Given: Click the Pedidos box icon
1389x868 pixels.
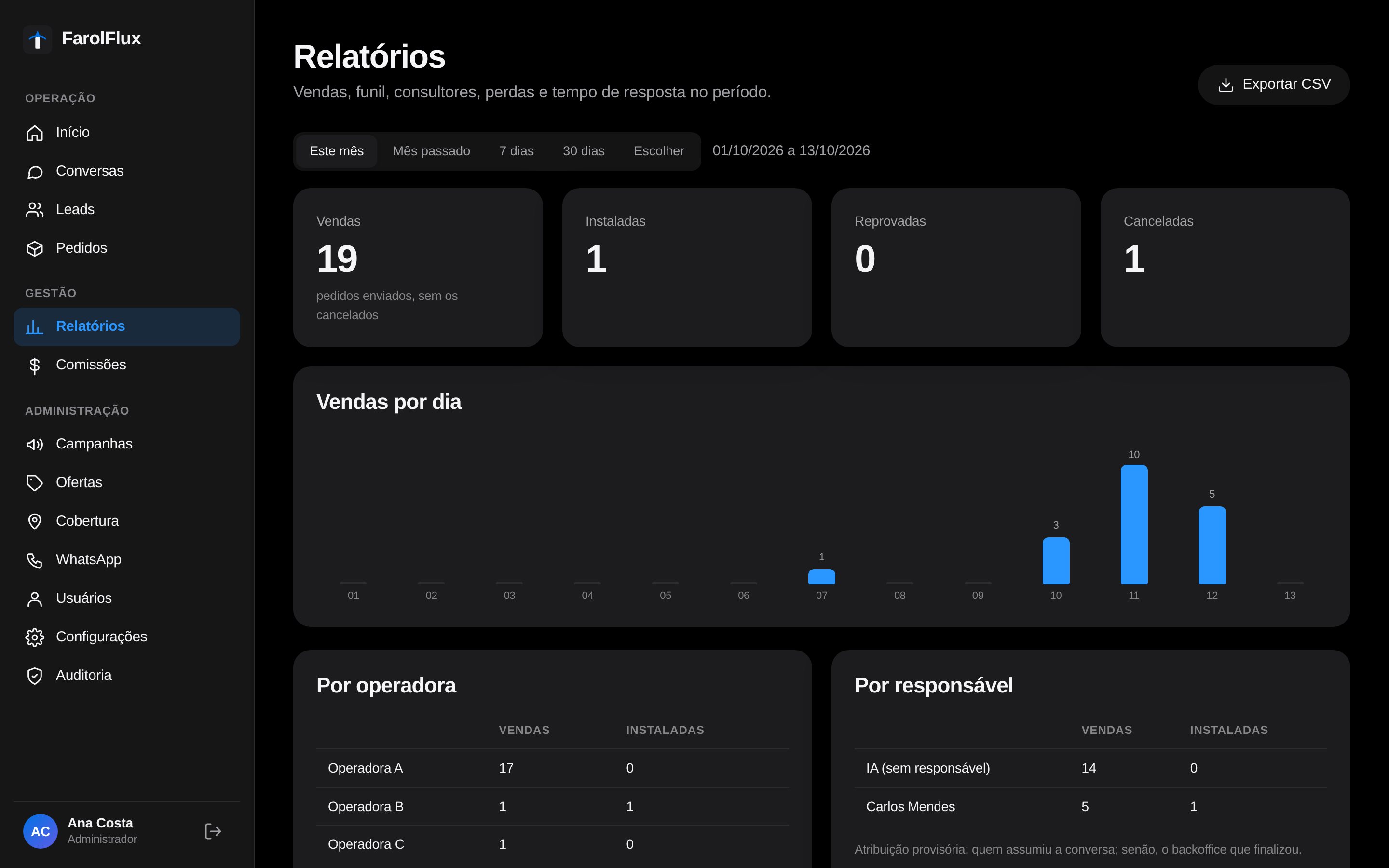Looking at the screenshot, I should point(34,248).
